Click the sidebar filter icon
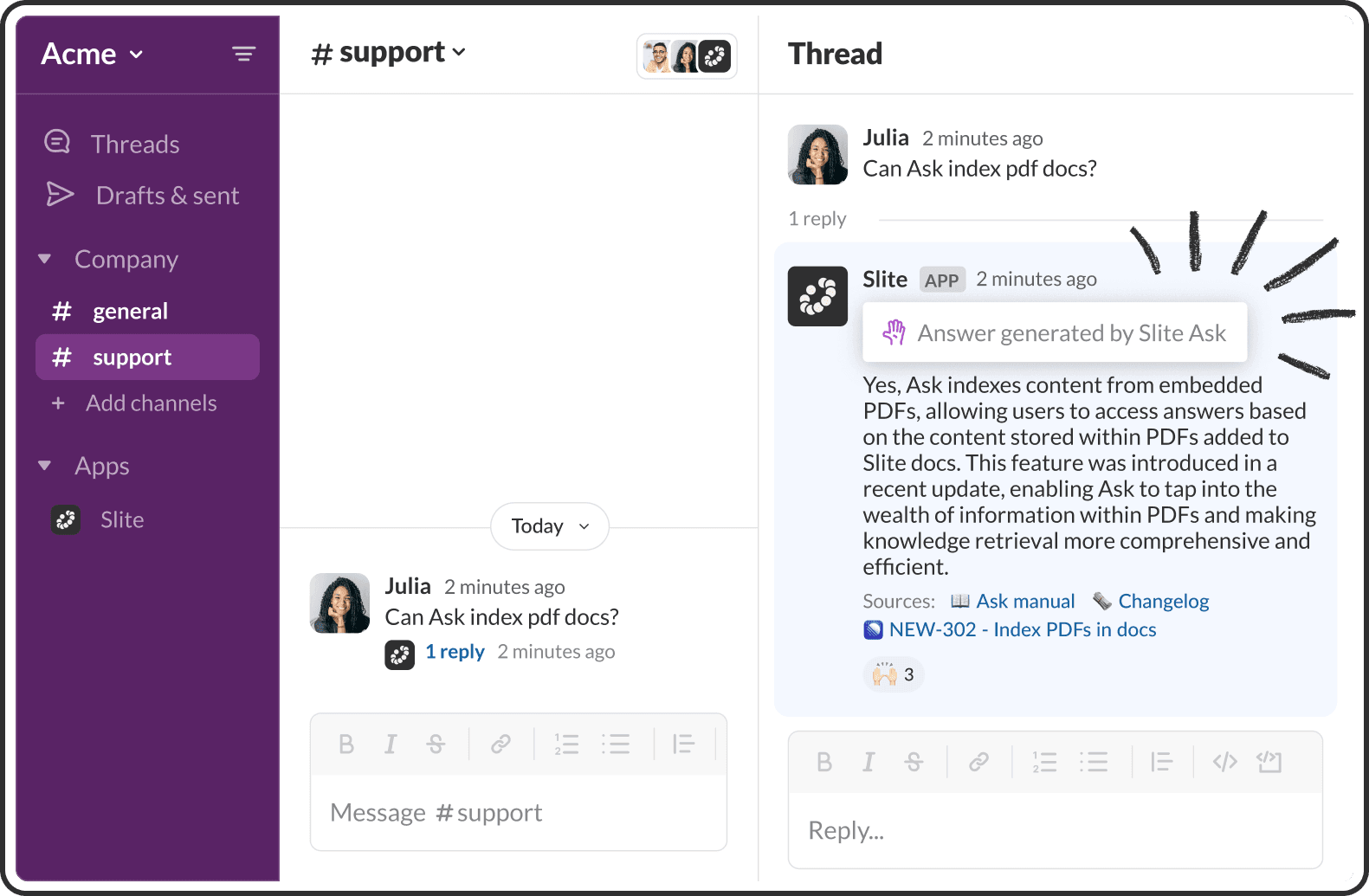The height and width of the screenshot is (896, 1369). (243, 54)
